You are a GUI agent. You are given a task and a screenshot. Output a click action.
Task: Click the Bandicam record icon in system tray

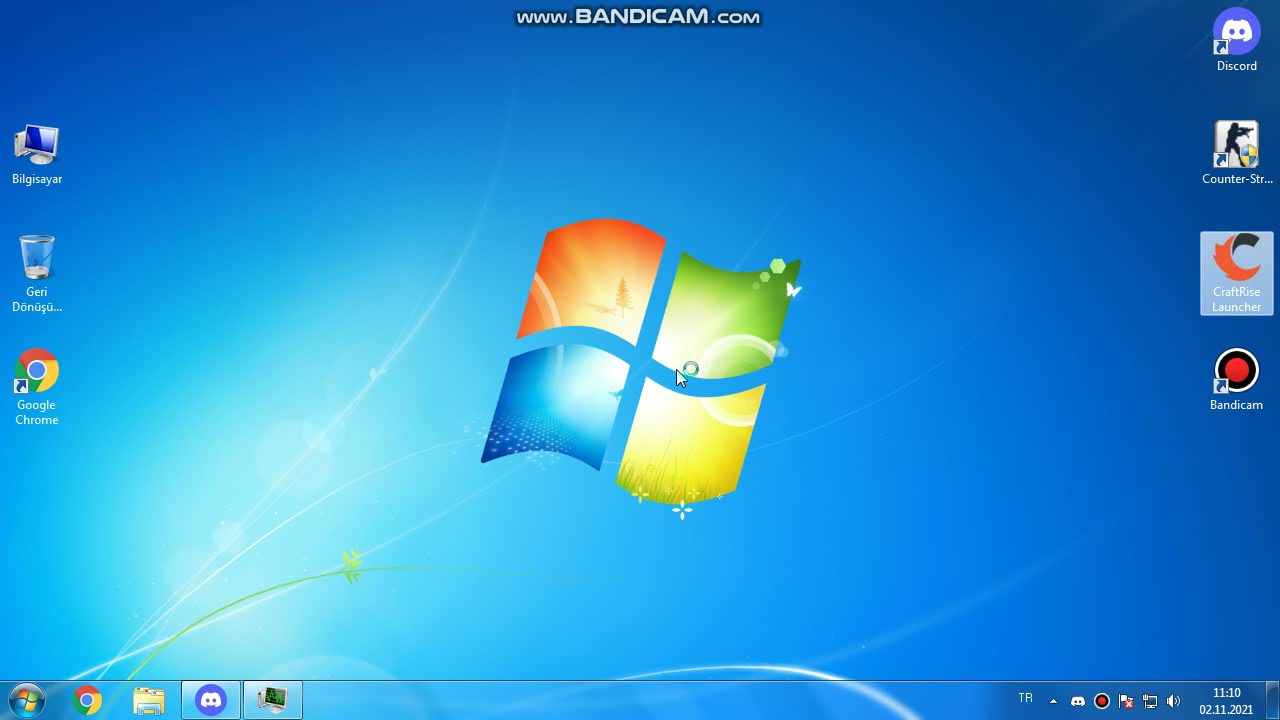(1102, 701)
